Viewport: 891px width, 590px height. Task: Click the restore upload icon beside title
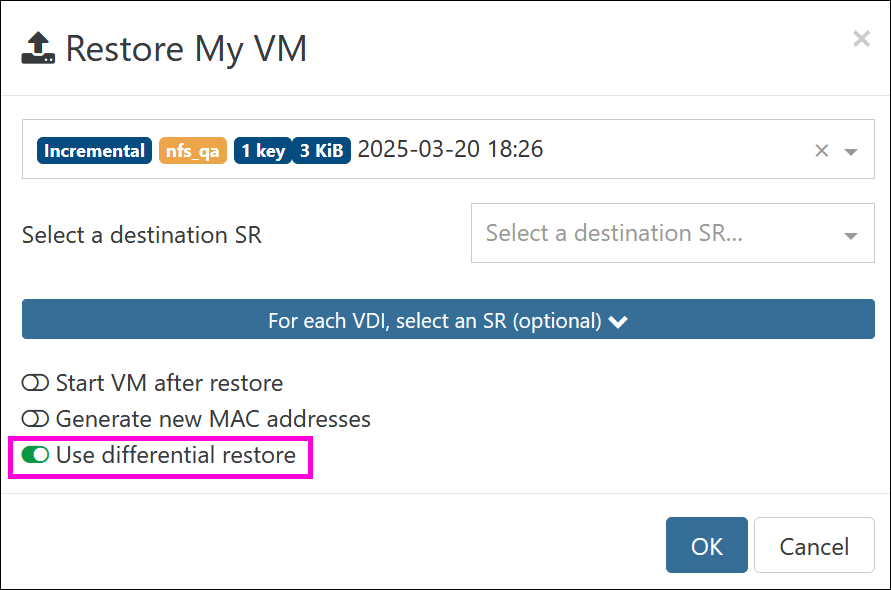tap(38, 48)
